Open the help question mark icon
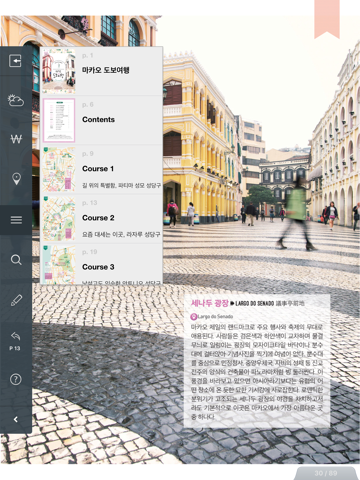The height and width of the screenshot is (480, 360). click(16, 379)
